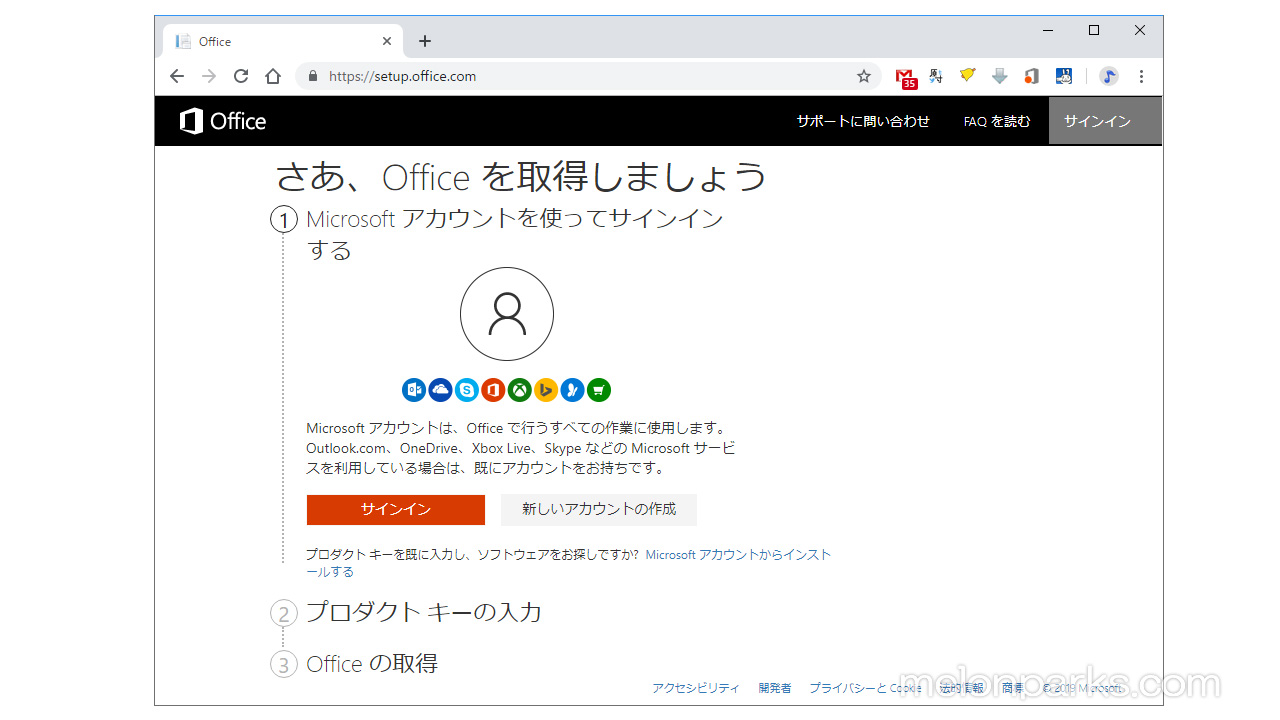Click the browser forward arrow
The height and width of the screenshot is (720, 1280).
click(209, 76)
